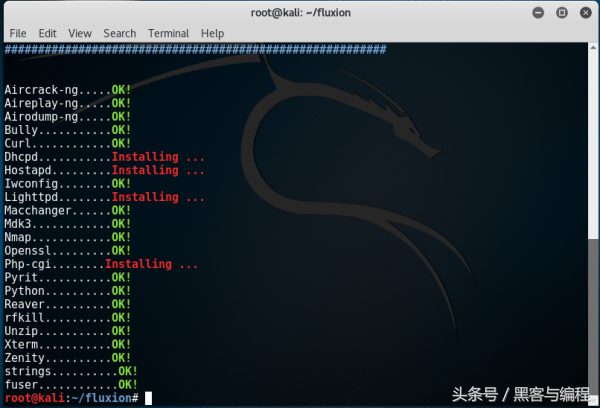Click the strings OK line
Screen dimensions: 600x408
coord(71,371)
